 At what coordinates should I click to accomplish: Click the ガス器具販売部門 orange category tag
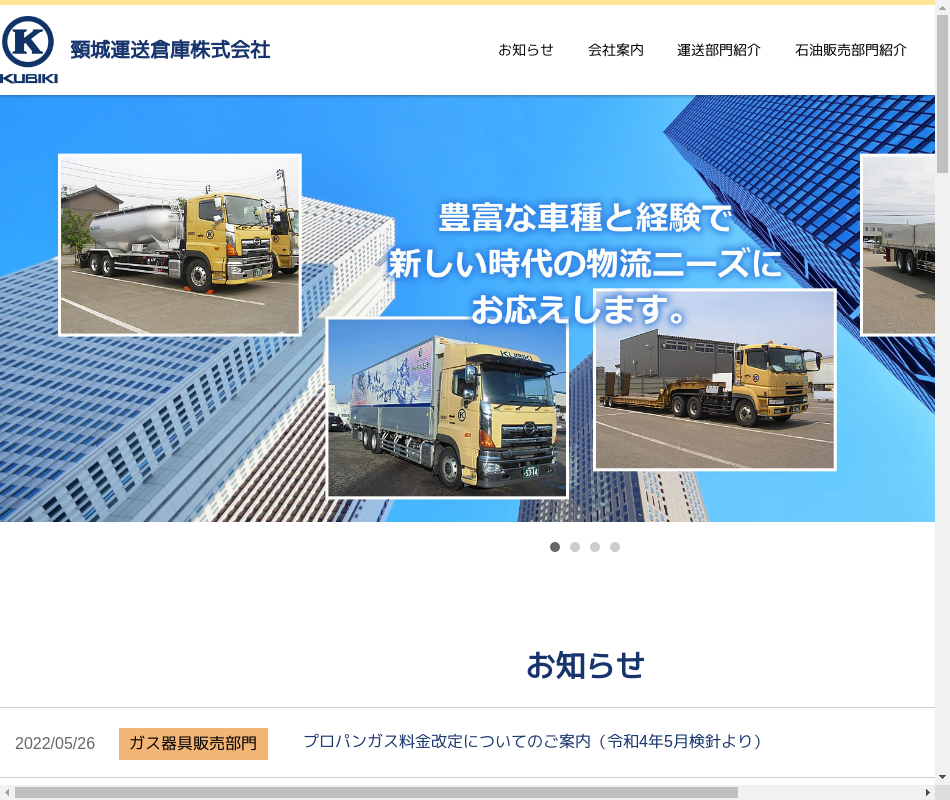(x=193, y=744)
